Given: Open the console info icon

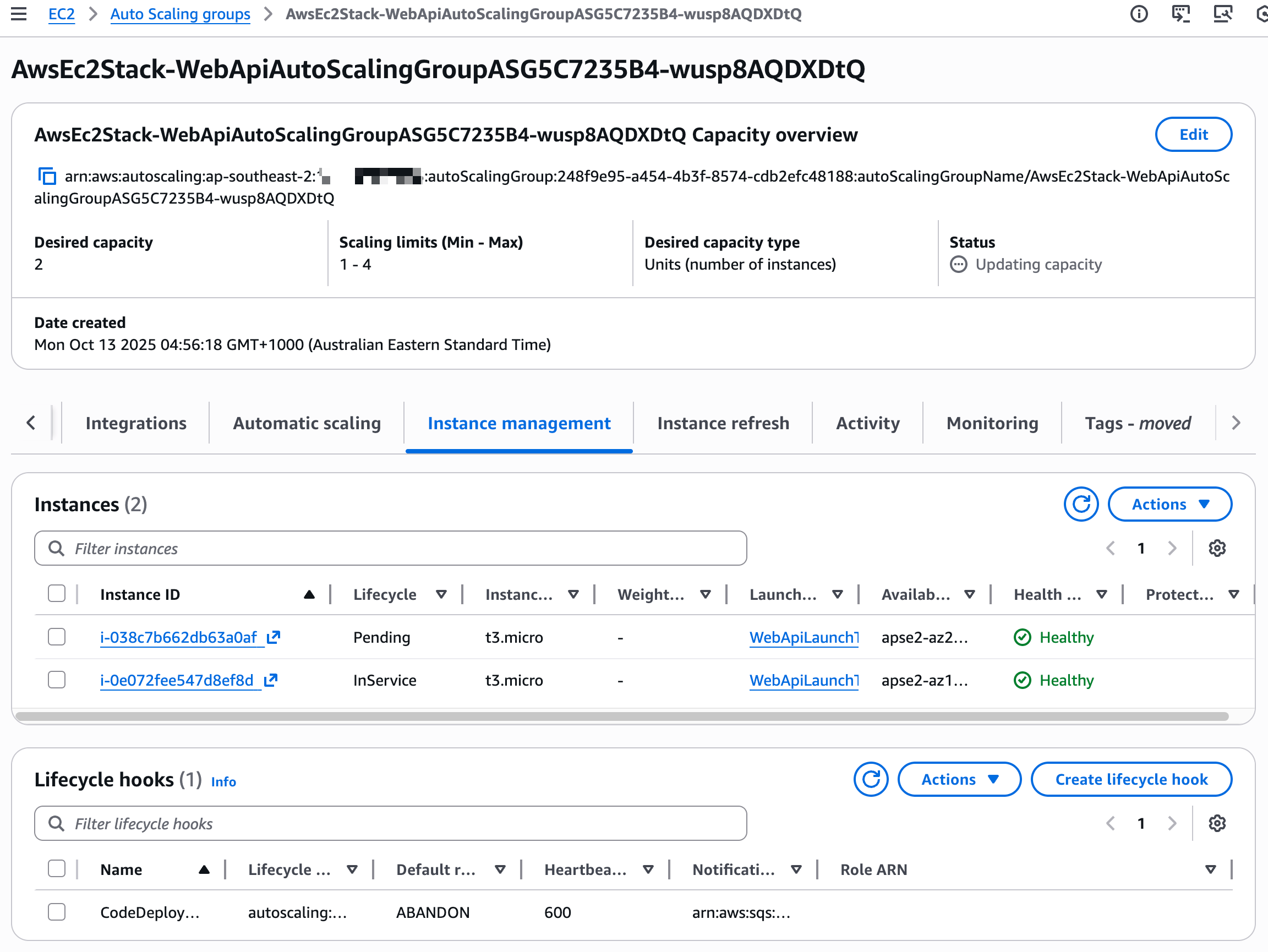Looking at the screenshot, I should tap(1139, 14).
